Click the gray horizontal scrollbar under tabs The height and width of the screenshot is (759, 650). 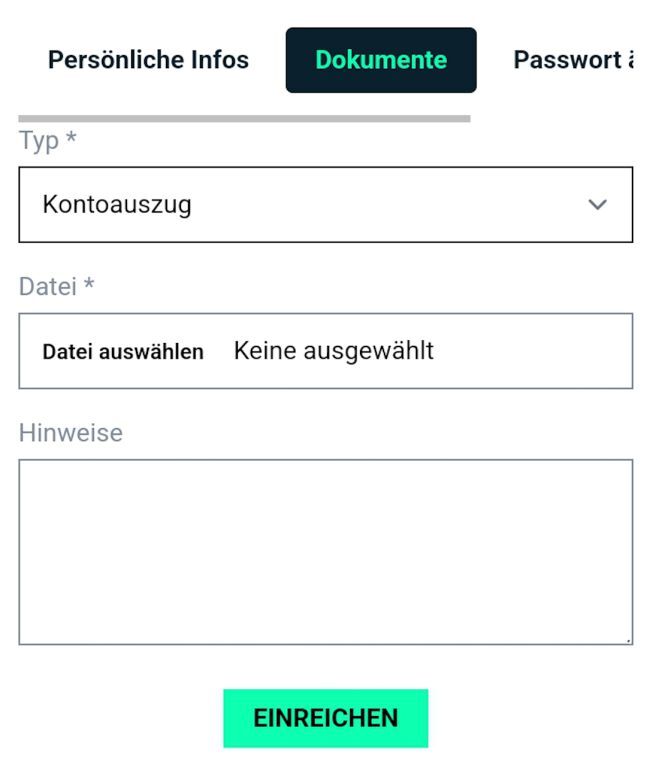(244, 118)
